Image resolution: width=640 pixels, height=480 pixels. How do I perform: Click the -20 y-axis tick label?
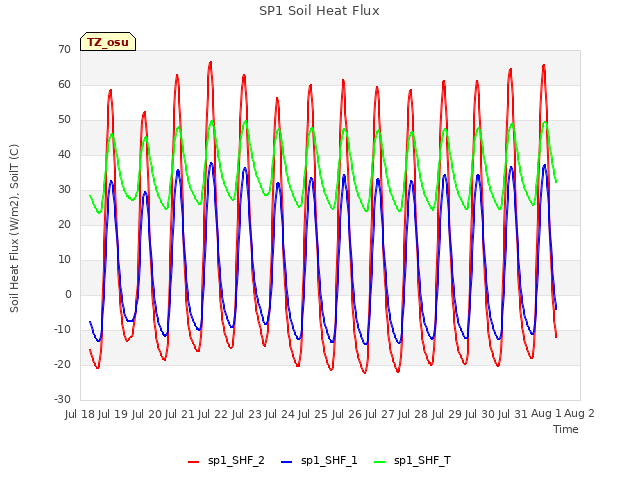pos(62,364)
